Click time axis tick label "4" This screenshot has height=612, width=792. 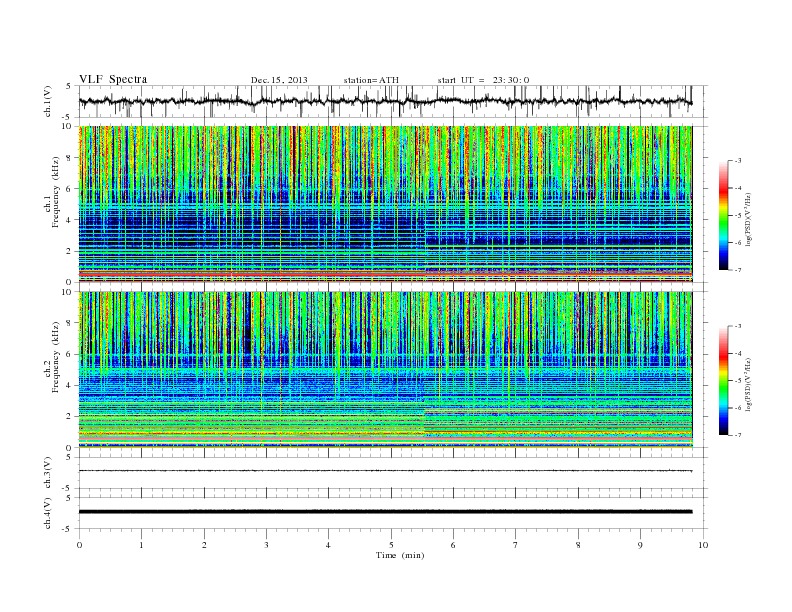point(328,545)
